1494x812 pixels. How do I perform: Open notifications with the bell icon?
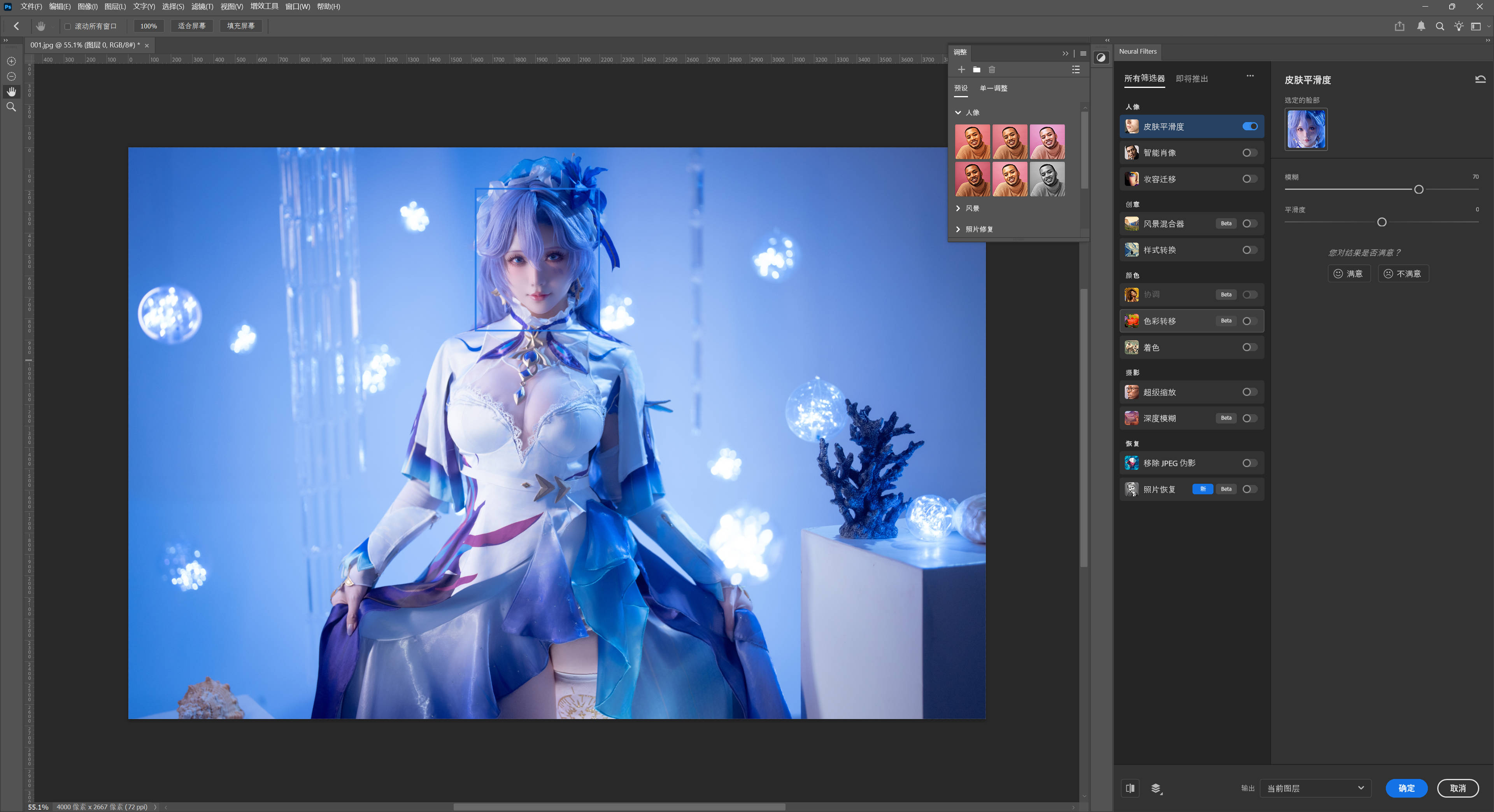tap(1421, 26)
